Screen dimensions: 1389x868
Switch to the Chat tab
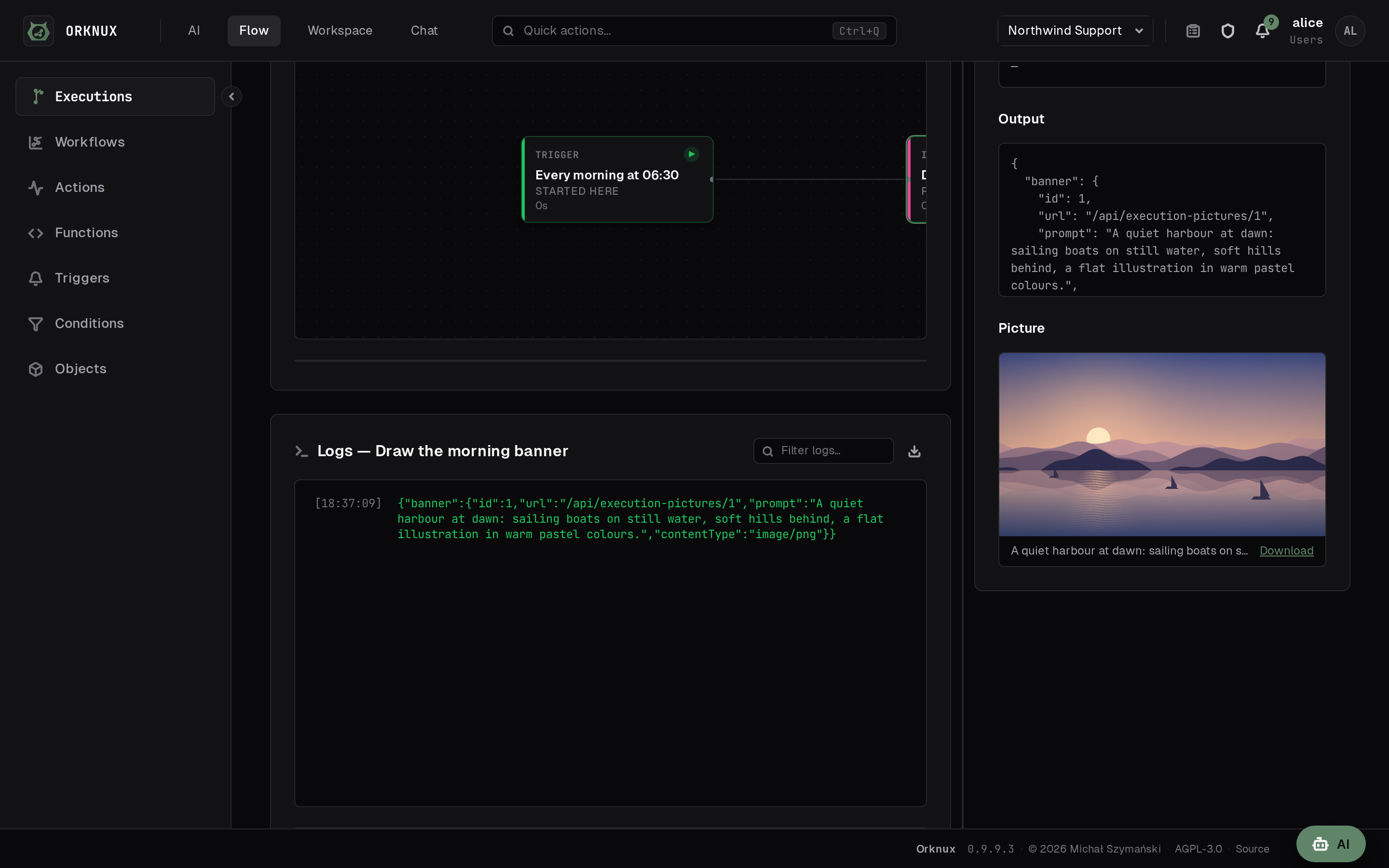tap(424, 30)
